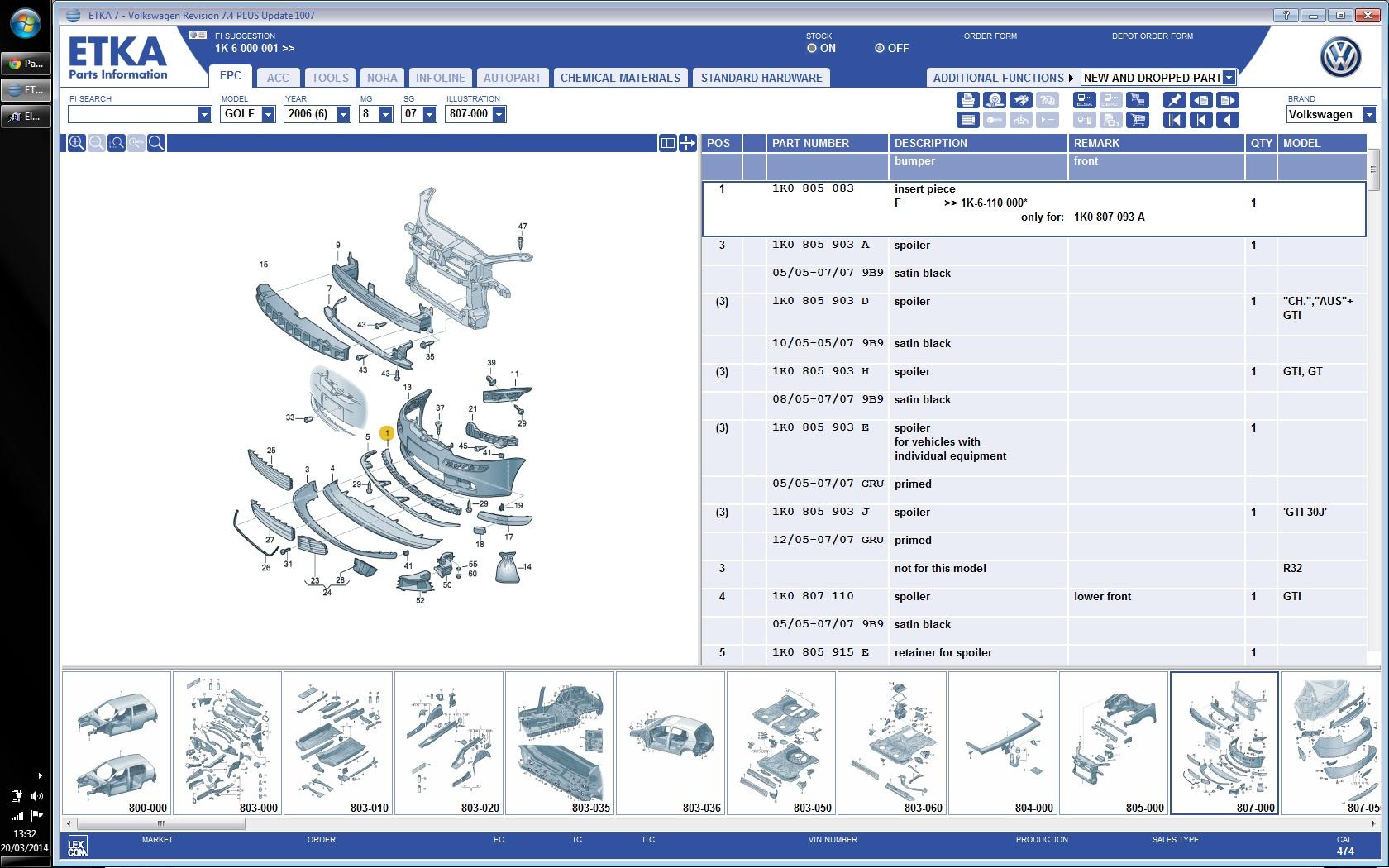Image resolution: width=1389 pixels, height=868 pixels.
Task: Select thumbnail 804-000 tow bar
Action: tap(1003, 743)
